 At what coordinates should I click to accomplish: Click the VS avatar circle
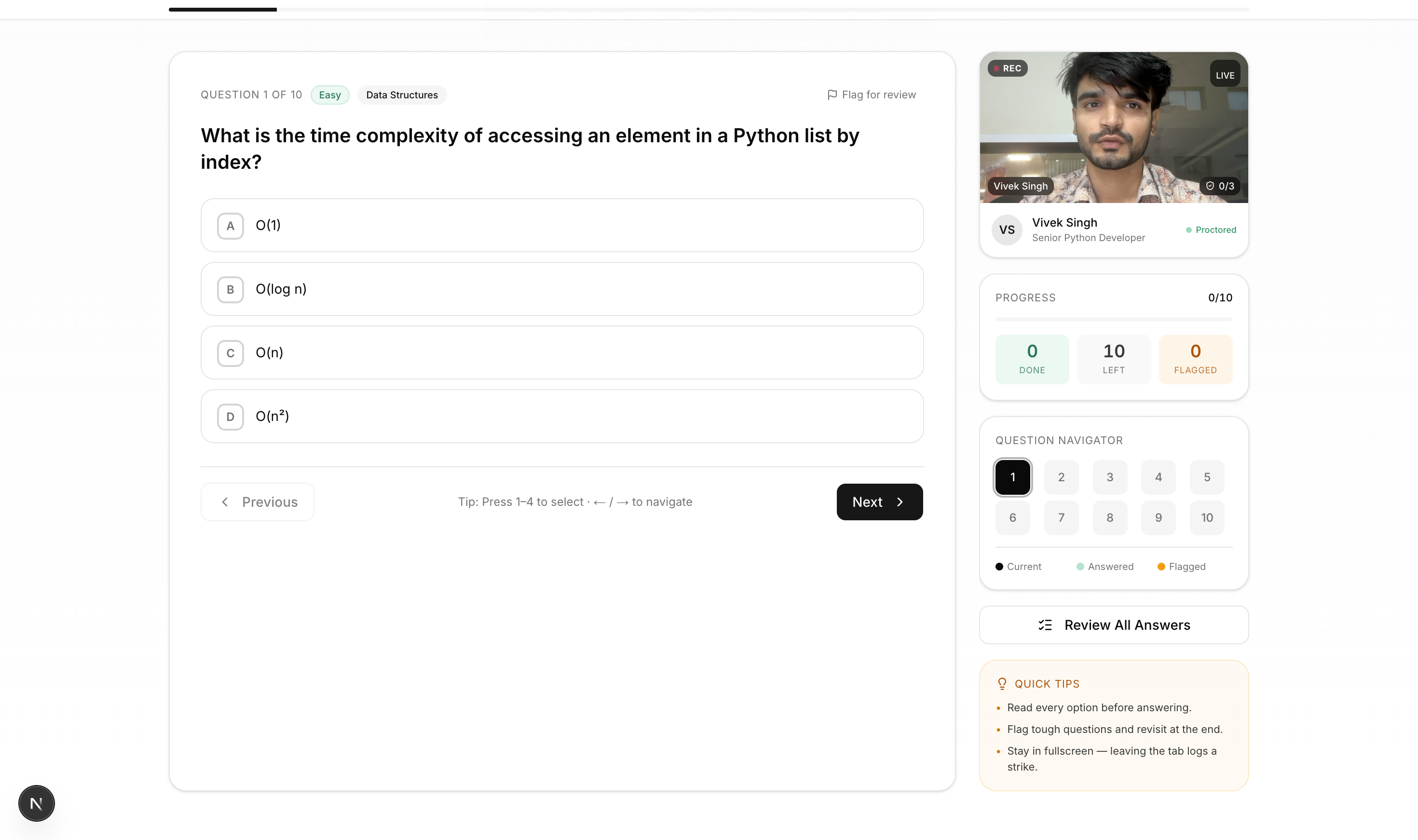pos(1007,230)
